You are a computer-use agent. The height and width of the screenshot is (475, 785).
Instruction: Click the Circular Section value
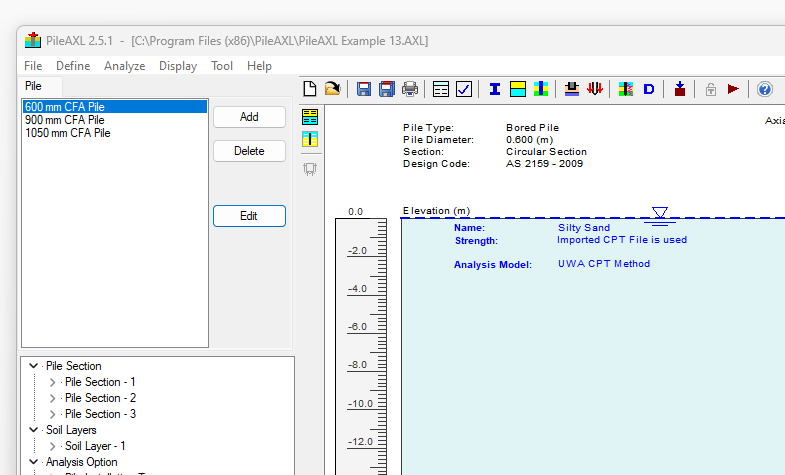coord(546,152)
